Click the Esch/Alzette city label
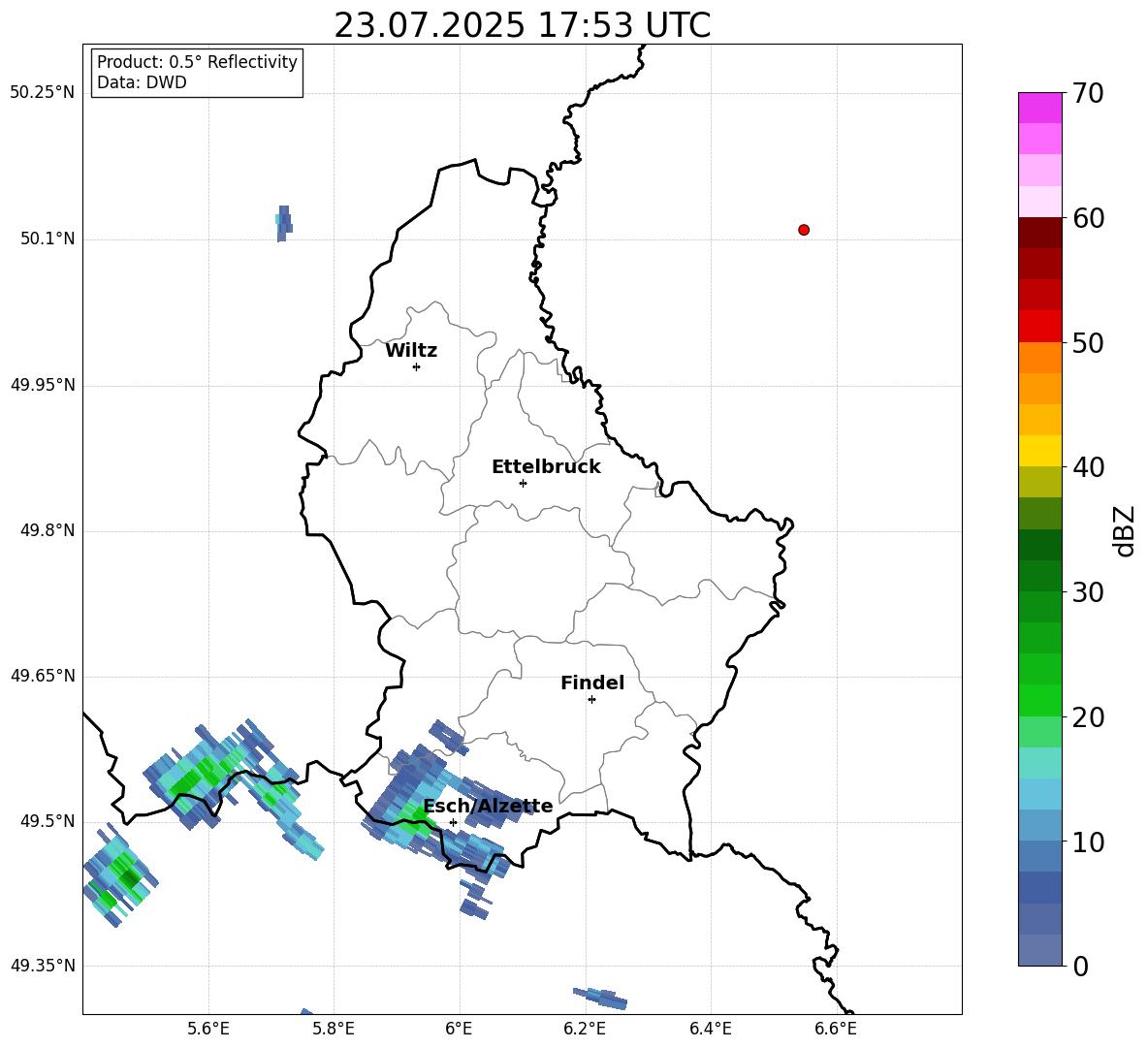 [489, 806]
